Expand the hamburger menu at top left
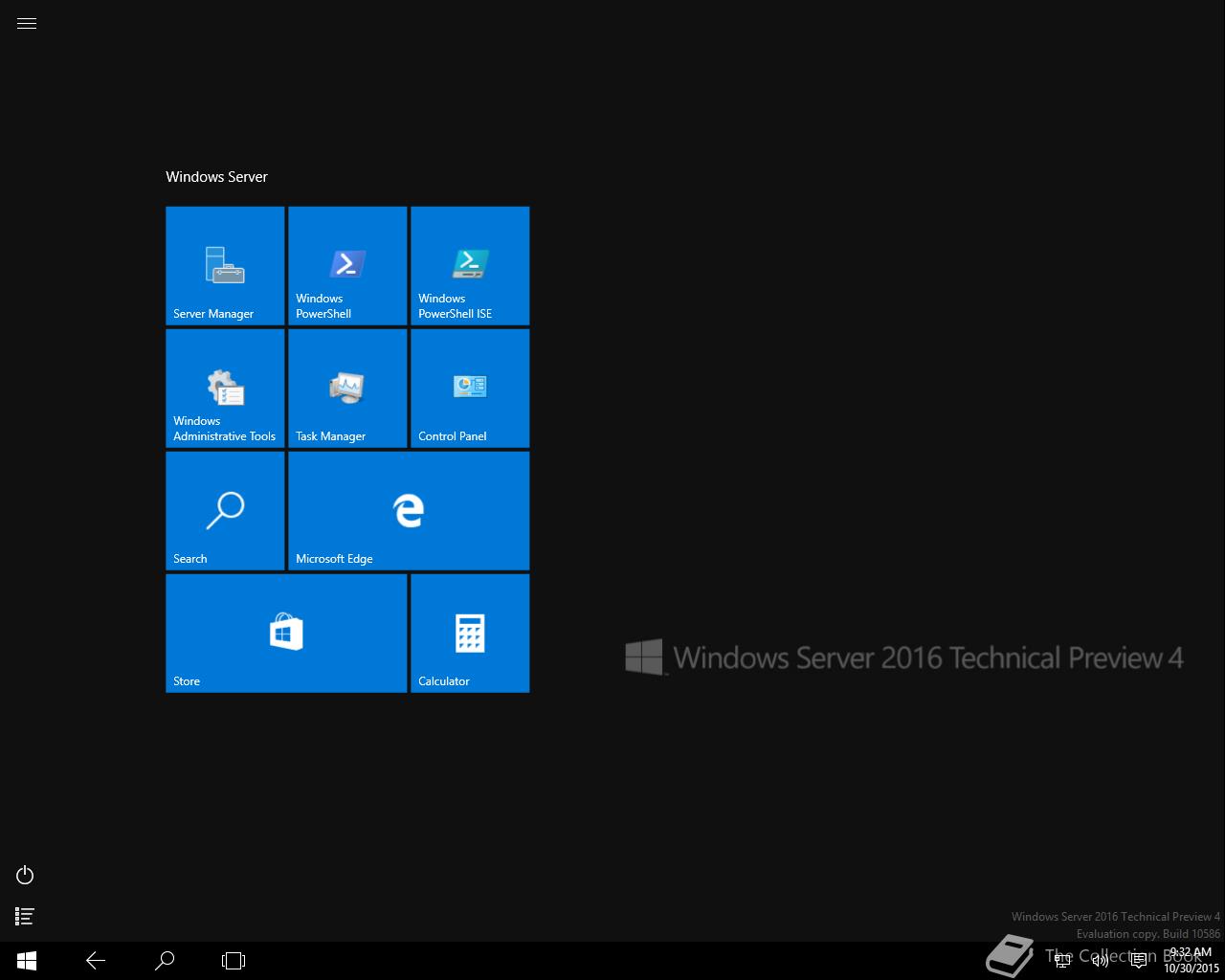 27,24
